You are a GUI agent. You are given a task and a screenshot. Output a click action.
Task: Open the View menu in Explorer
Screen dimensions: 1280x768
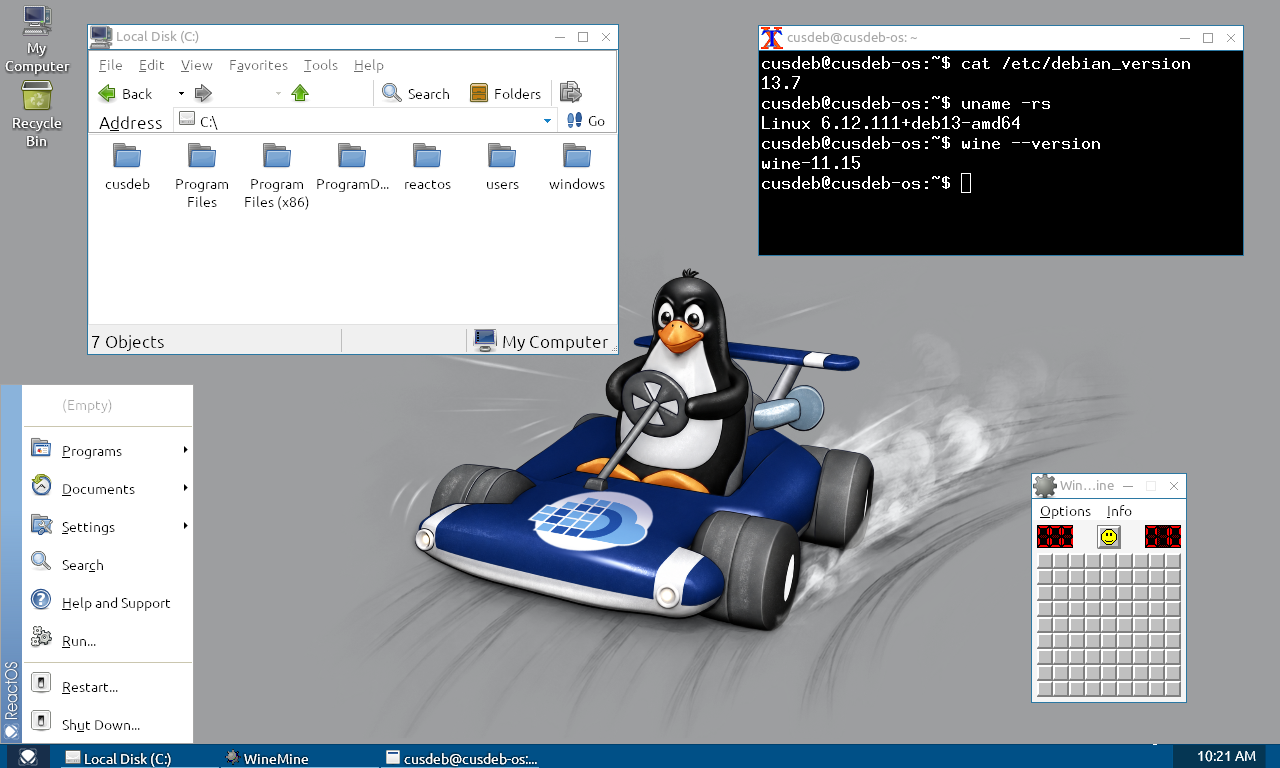[197, 65]
